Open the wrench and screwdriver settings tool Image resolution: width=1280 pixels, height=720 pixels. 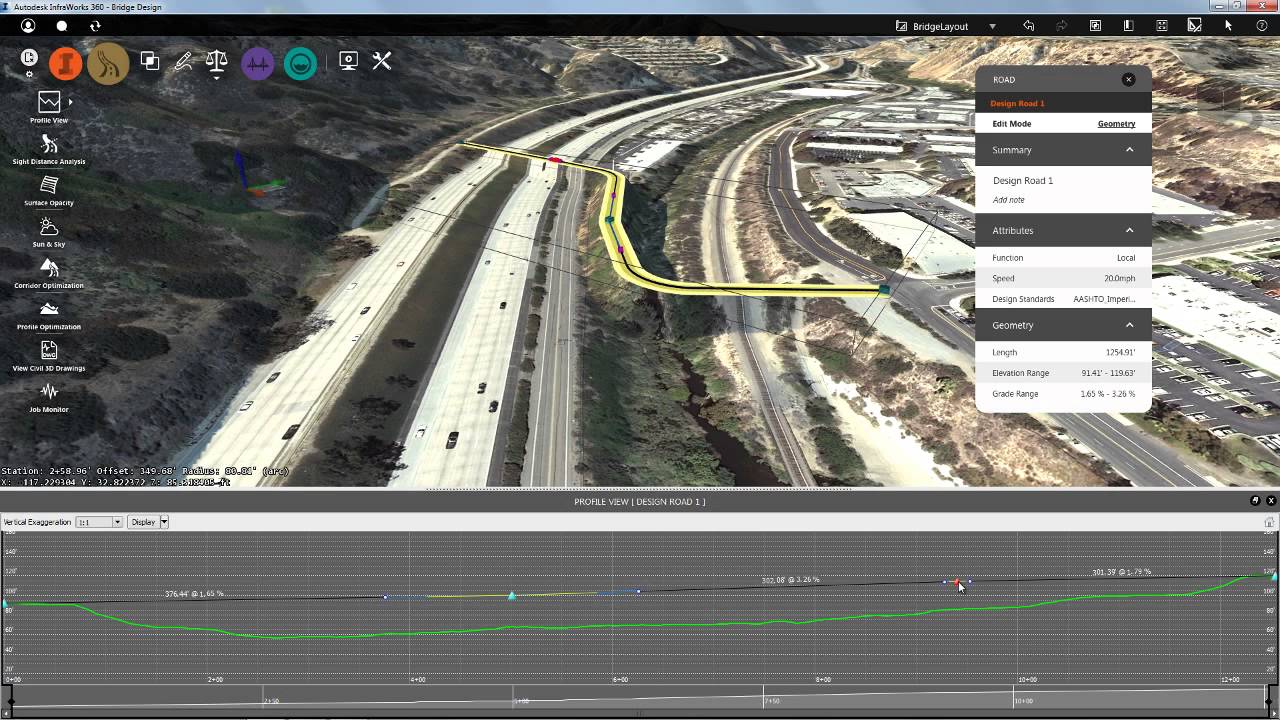pos(382,61)
